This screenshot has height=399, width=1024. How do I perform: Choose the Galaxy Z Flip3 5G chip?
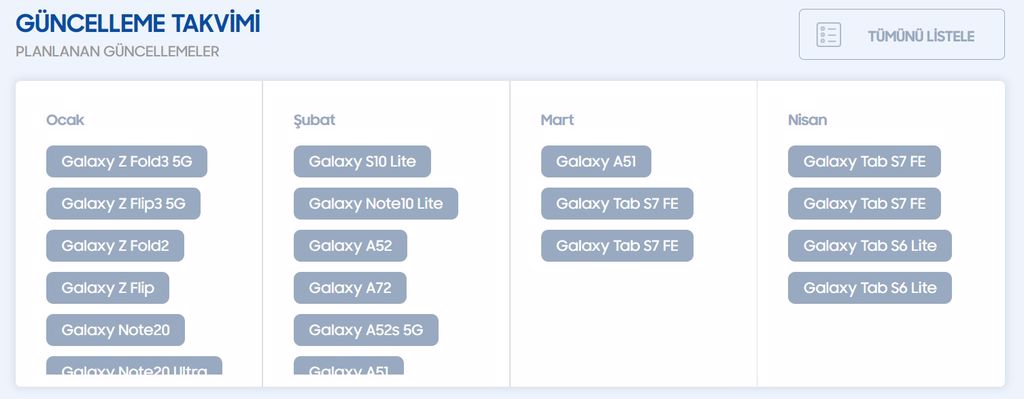pos(123,204)
